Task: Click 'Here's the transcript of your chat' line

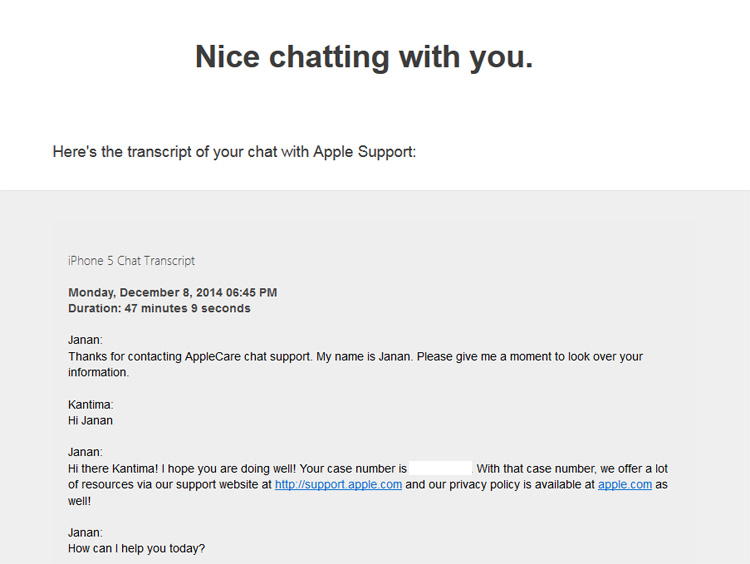Action: [234, 152]
